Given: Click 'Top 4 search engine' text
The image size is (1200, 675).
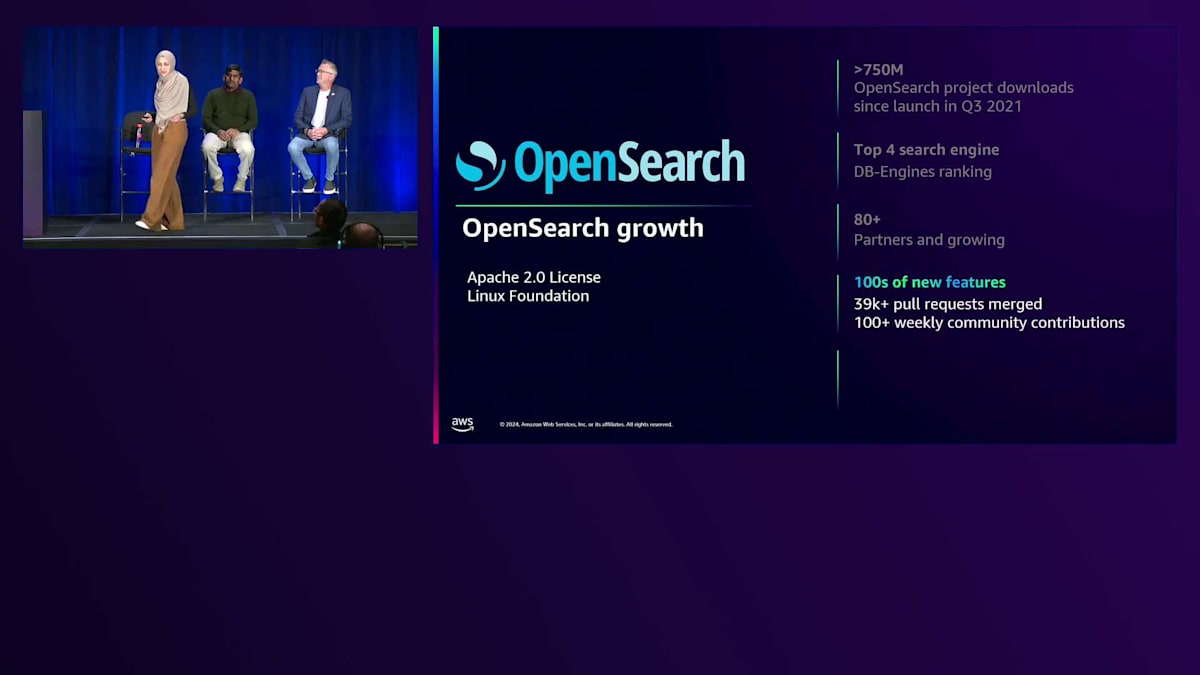Looking at the screenshot, I should coord(927,150).
